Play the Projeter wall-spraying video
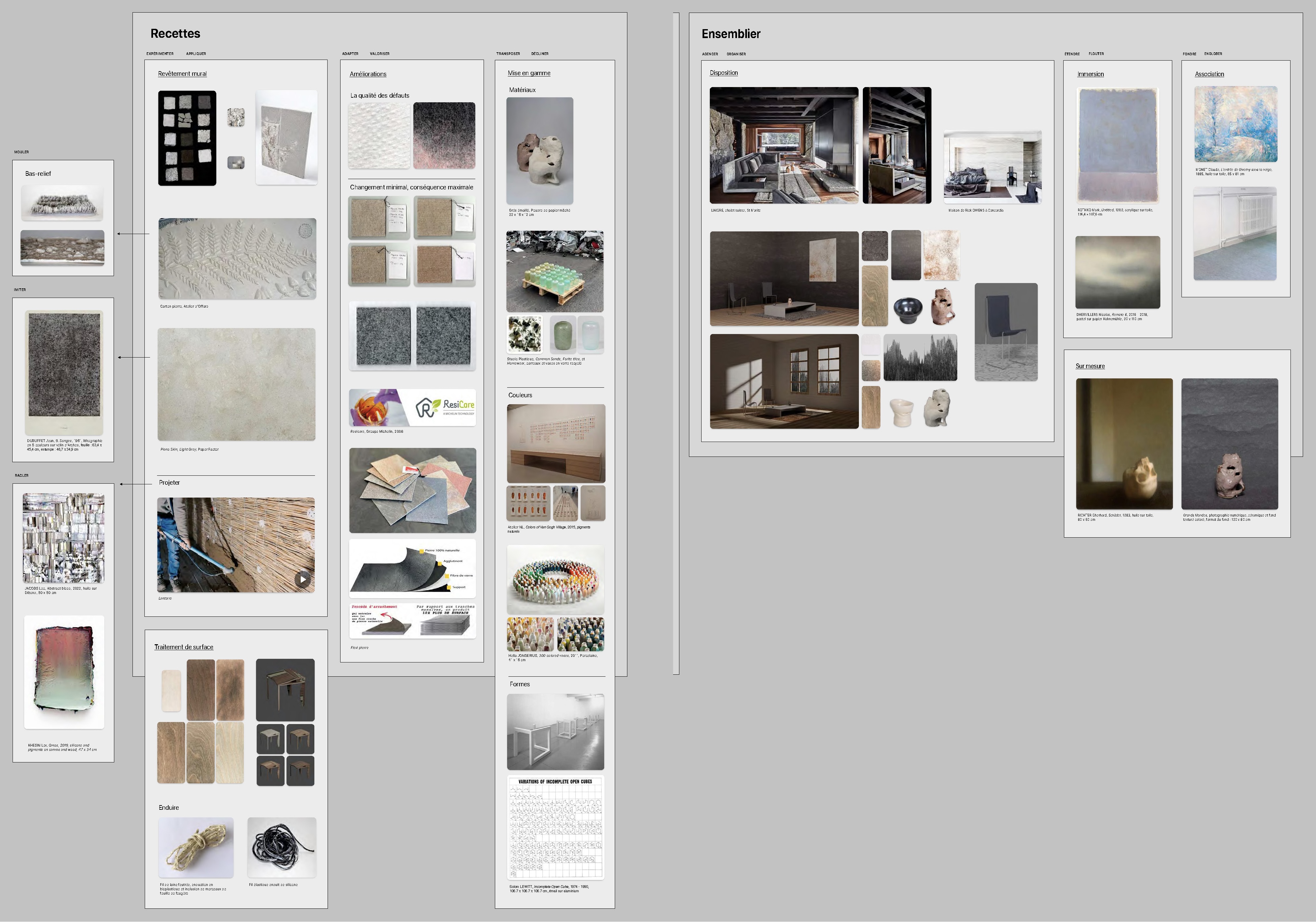Screen dimensions: 1316x922 (x=303, y=579)
